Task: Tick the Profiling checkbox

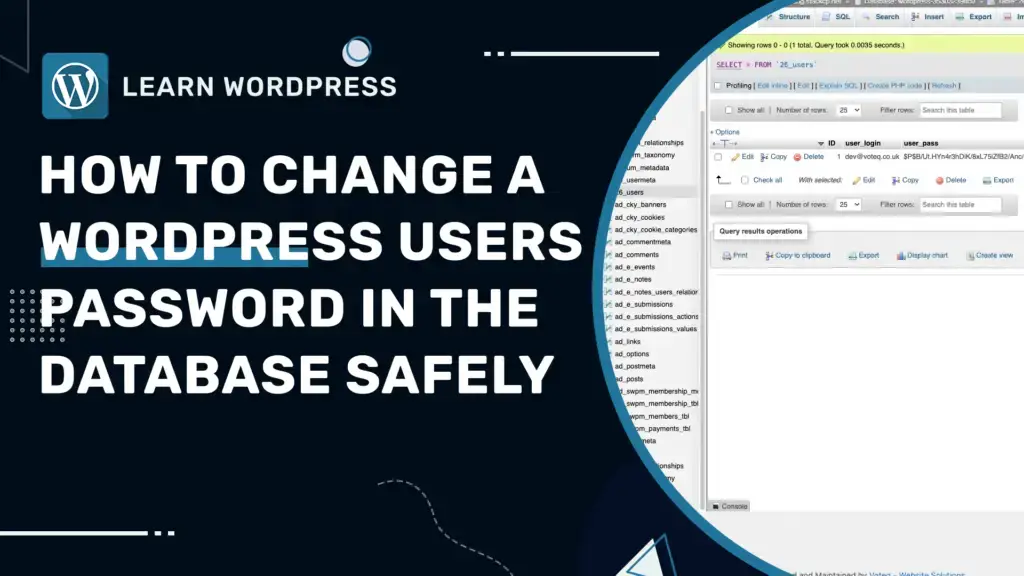Action: click(x=718, y=86)
